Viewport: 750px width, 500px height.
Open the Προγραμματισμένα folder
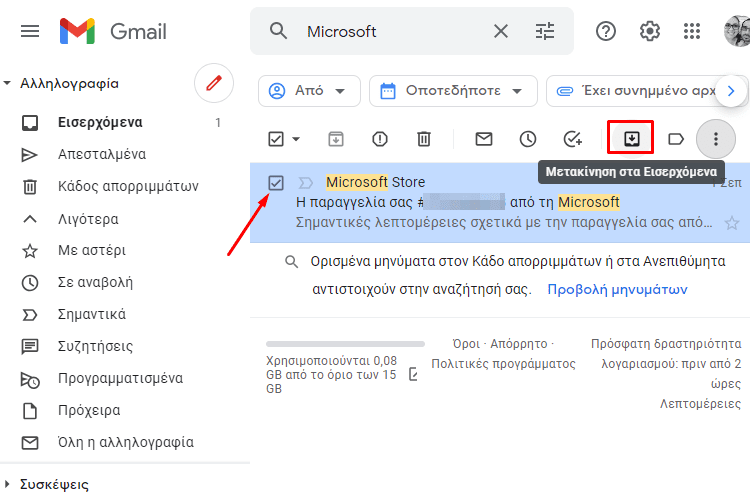[x=122, y=378]
